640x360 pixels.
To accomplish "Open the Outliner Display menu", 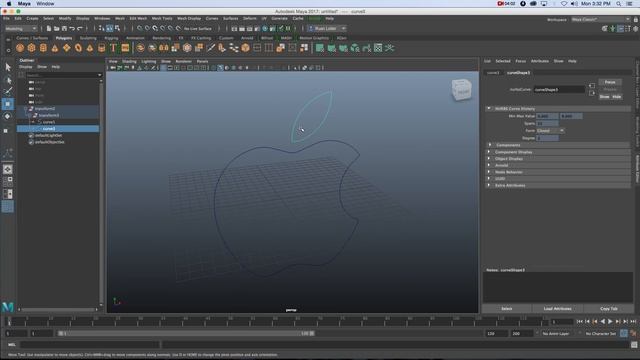I will pos(25,67).
